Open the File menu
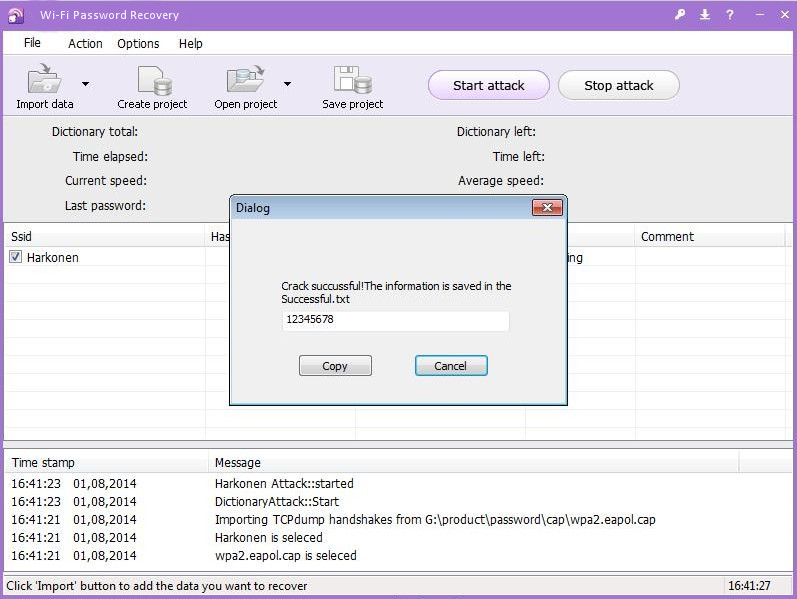The height and width of the screenshot is (599, 797). coord(32,43)
